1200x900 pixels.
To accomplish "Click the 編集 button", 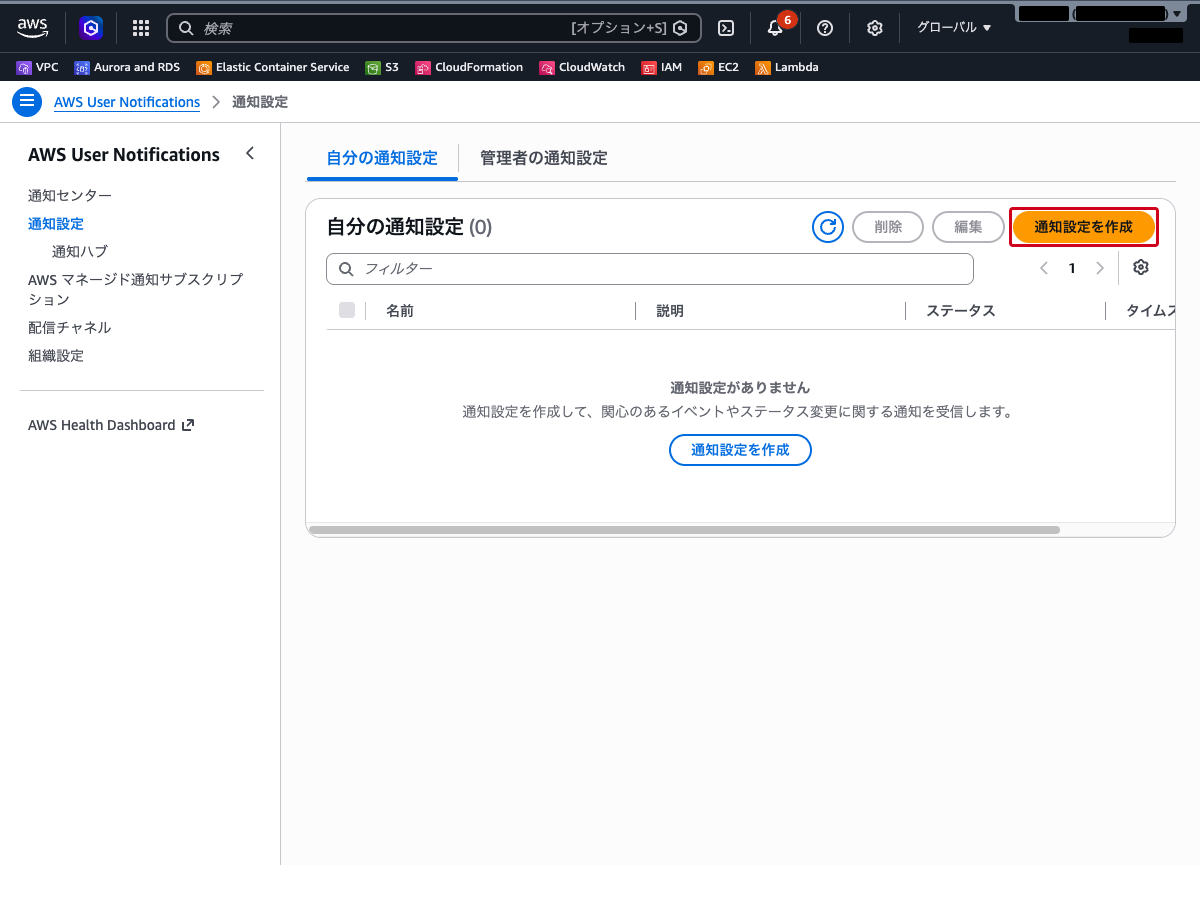I will [x=968, y=227].
